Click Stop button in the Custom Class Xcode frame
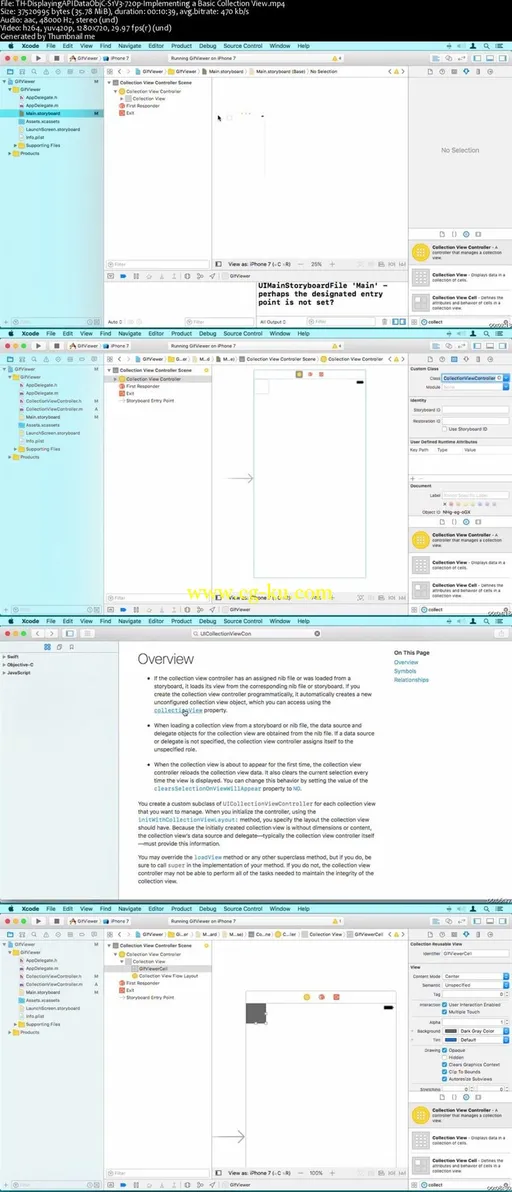512x1192 pixels. (56, 345)
